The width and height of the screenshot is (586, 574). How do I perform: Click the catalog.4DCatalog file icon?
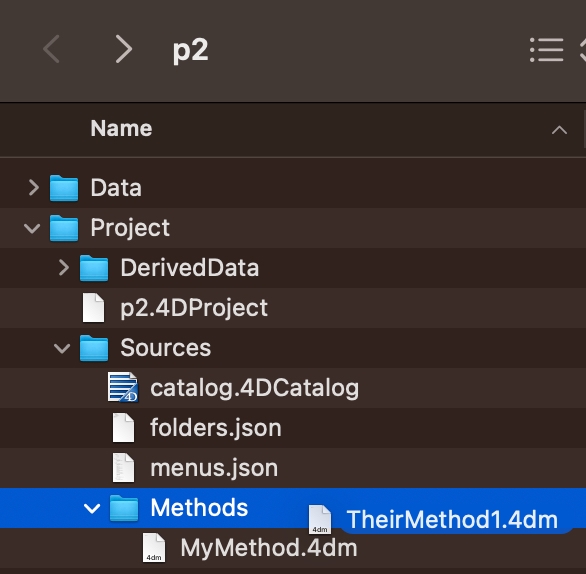[x=123, y=387]
